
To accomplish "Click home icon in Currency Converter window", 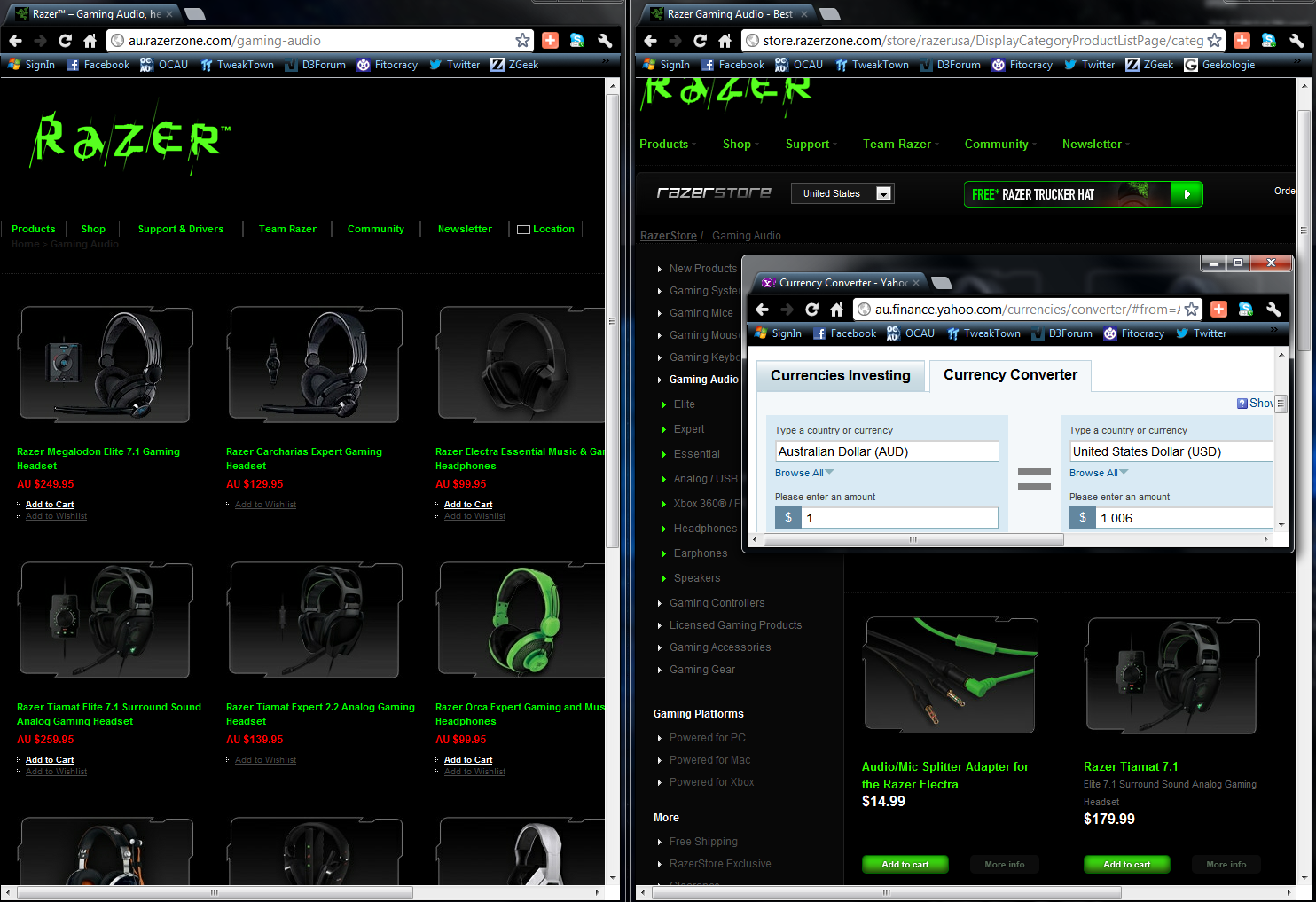I will [836, 310].
